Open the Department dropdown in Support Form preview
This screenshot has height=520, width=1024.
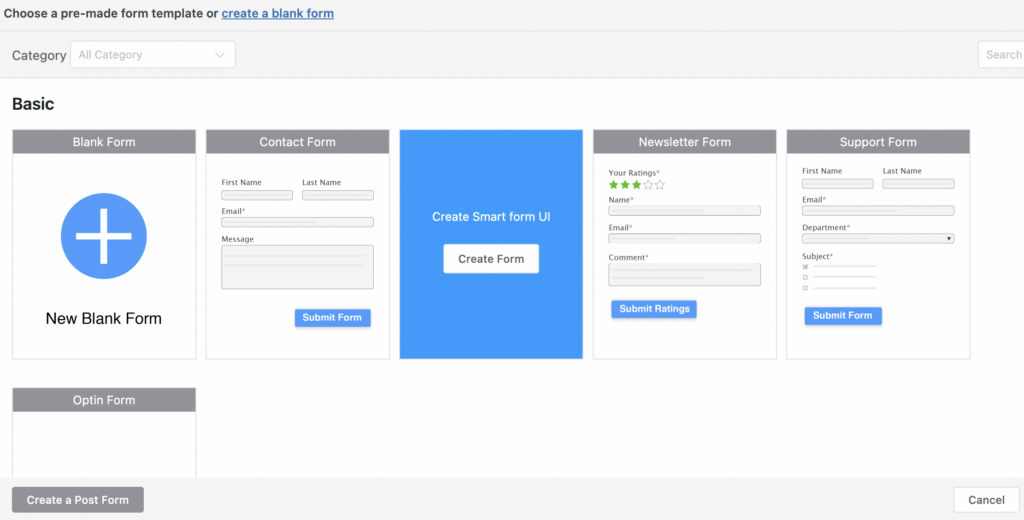(878, 238)
